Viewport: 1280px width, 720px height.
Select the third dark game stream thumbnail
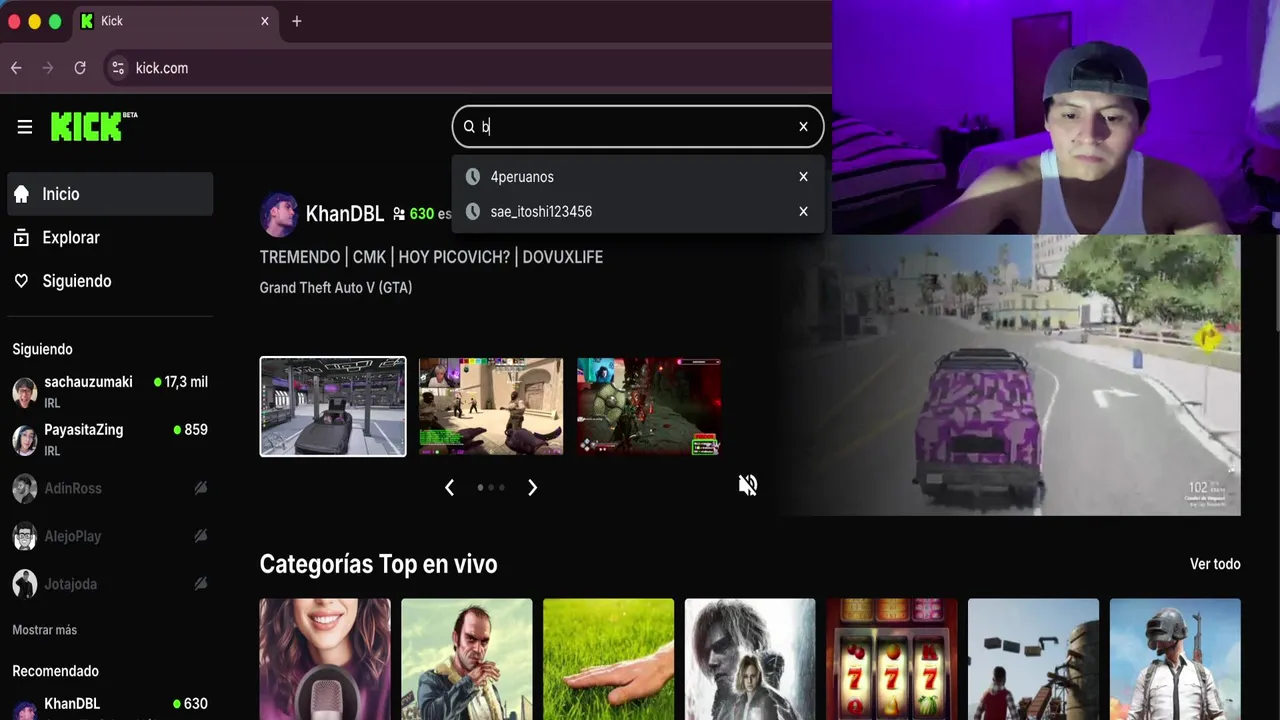click(x=649, y=406)
